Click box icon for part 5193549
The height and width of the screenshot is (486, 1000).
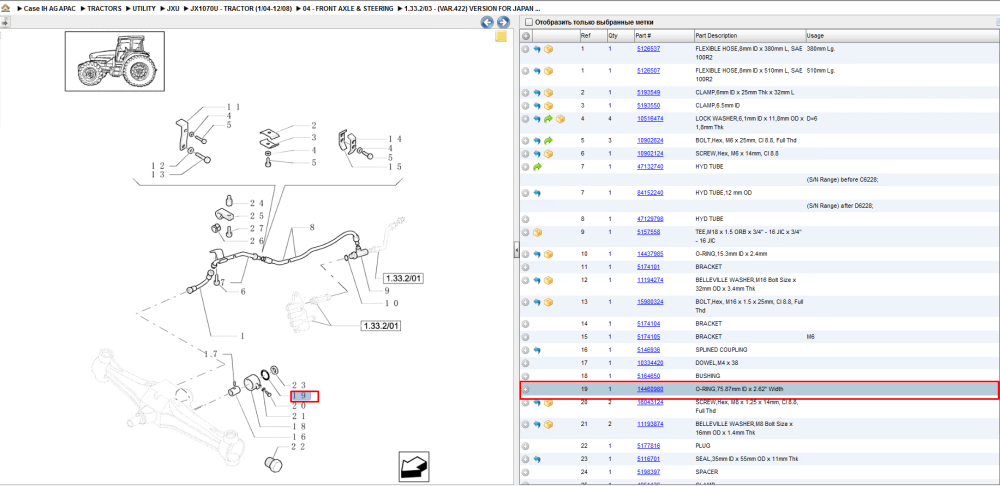[x=548, y=92]
